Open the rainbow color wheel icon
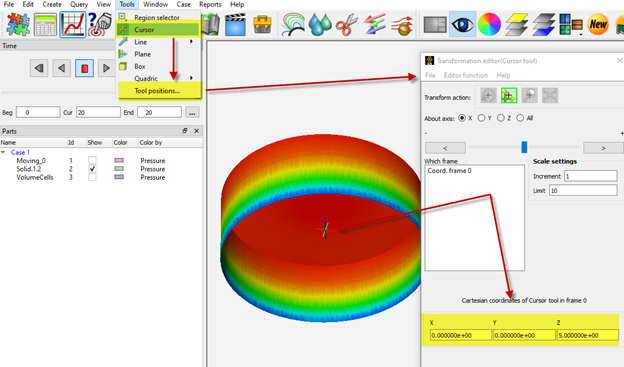The width and height of the screenshot is (624, 367). [489, 25]
